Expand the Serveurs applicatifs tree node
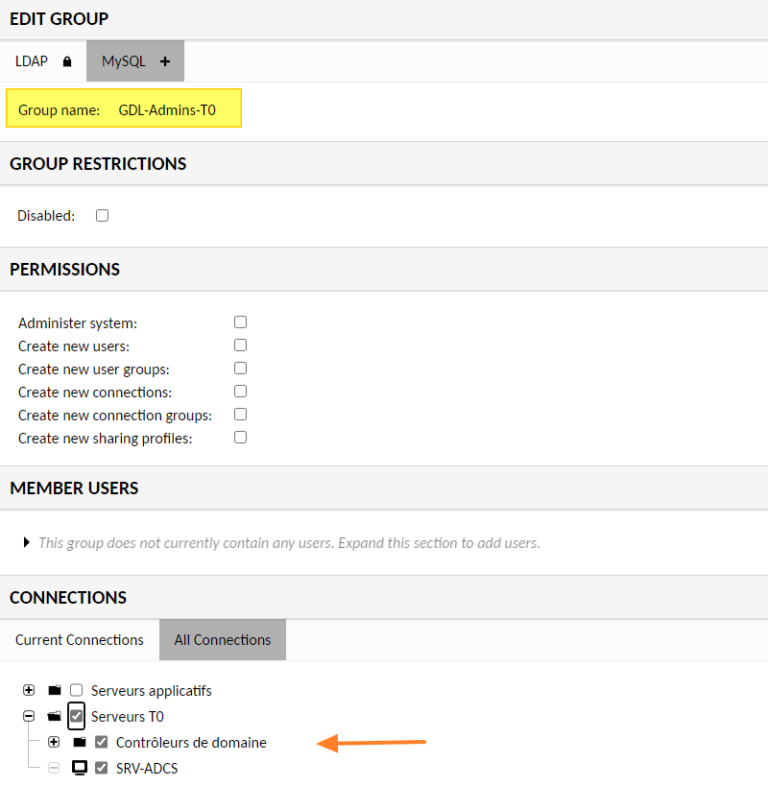This screenshot has height=810, width=768. 28,690
